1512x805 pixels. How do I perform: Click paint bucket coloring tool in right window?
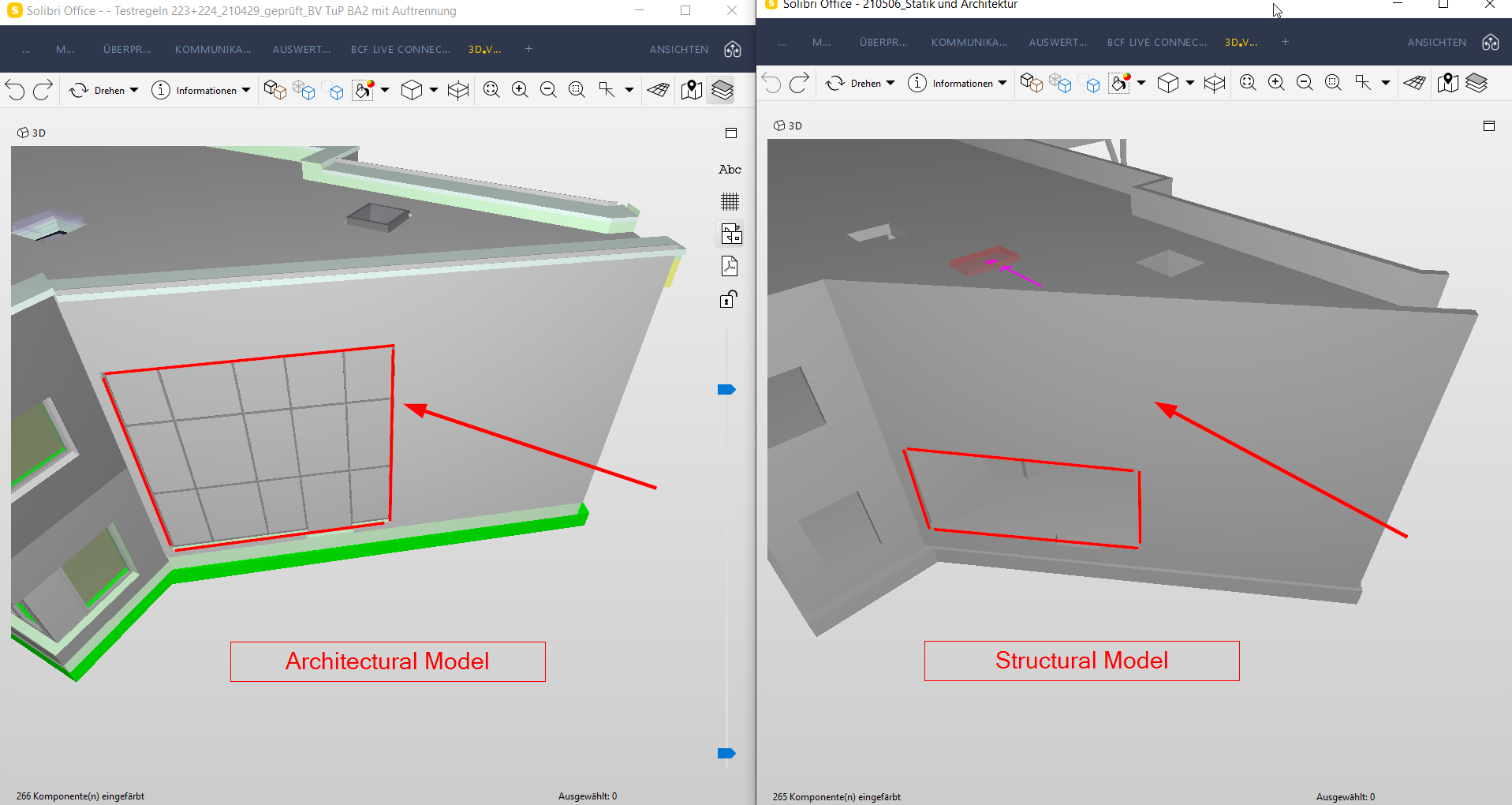point(1119,83)
